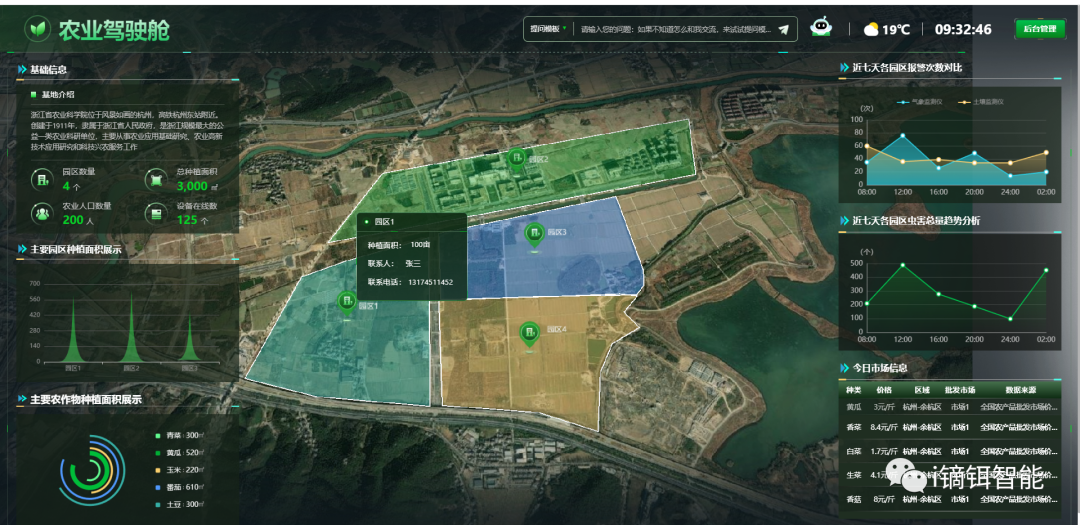Click the 设备在线数 device icon

(x=156, y=213)
